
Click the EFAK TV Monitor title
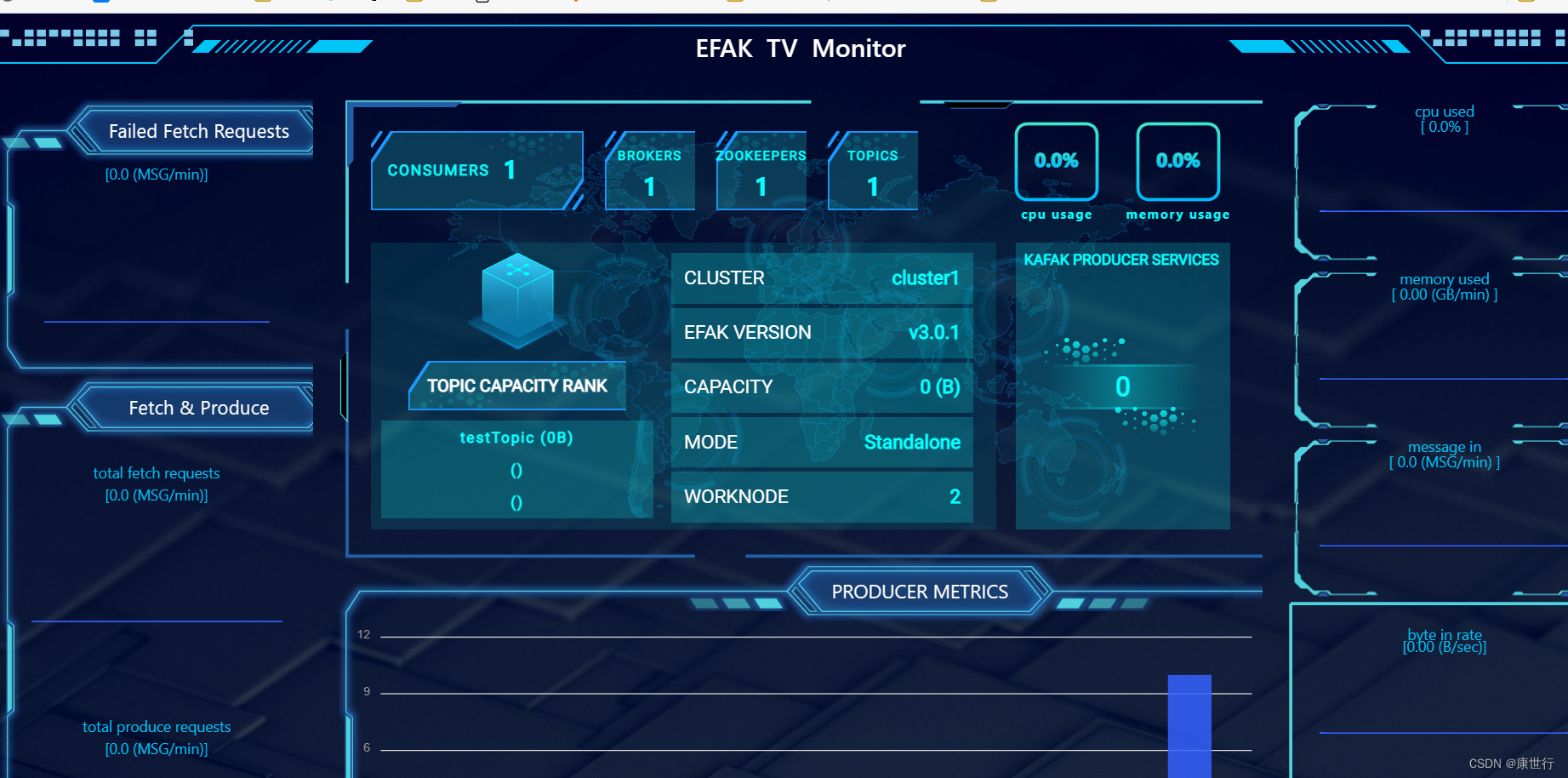[x=801, y=49]
